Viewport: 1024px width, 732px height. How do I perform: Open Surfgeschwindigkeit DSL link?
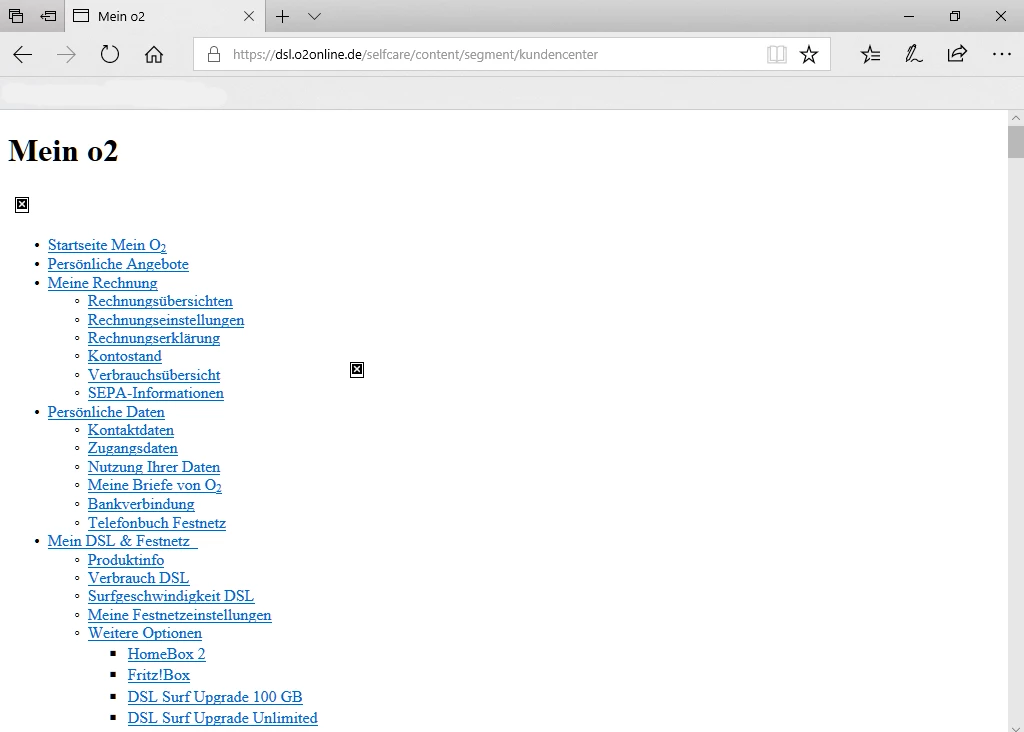coord(170,596)
